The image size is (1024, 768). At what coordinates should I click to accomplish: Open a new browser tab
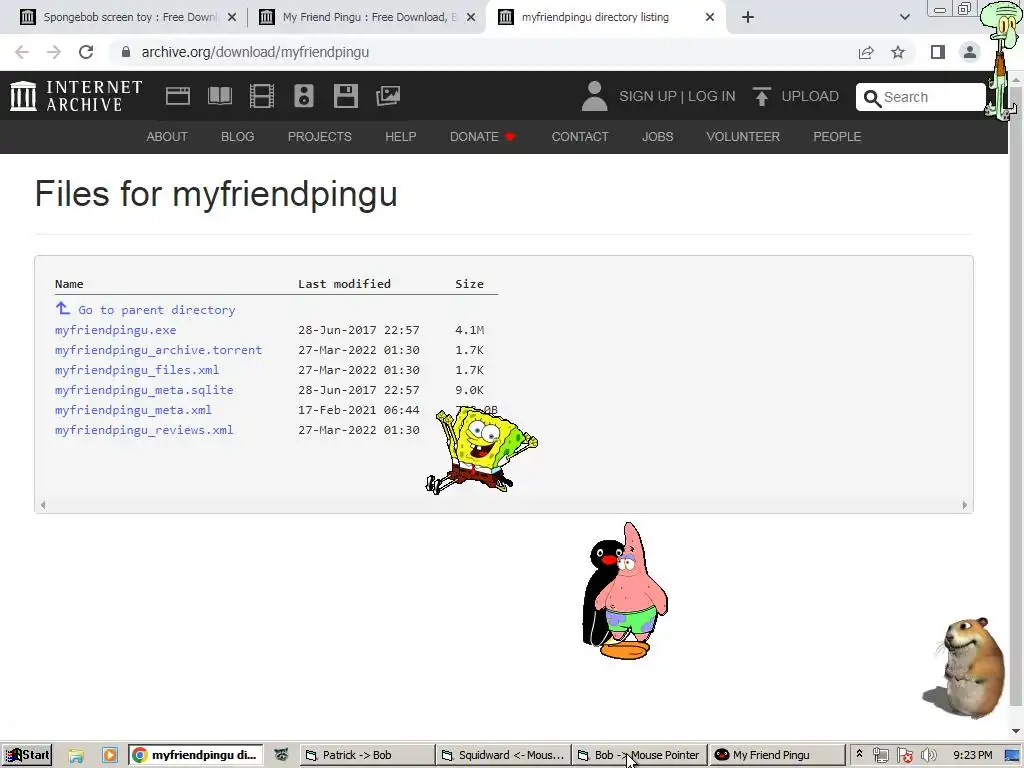(x=748, y=17)
